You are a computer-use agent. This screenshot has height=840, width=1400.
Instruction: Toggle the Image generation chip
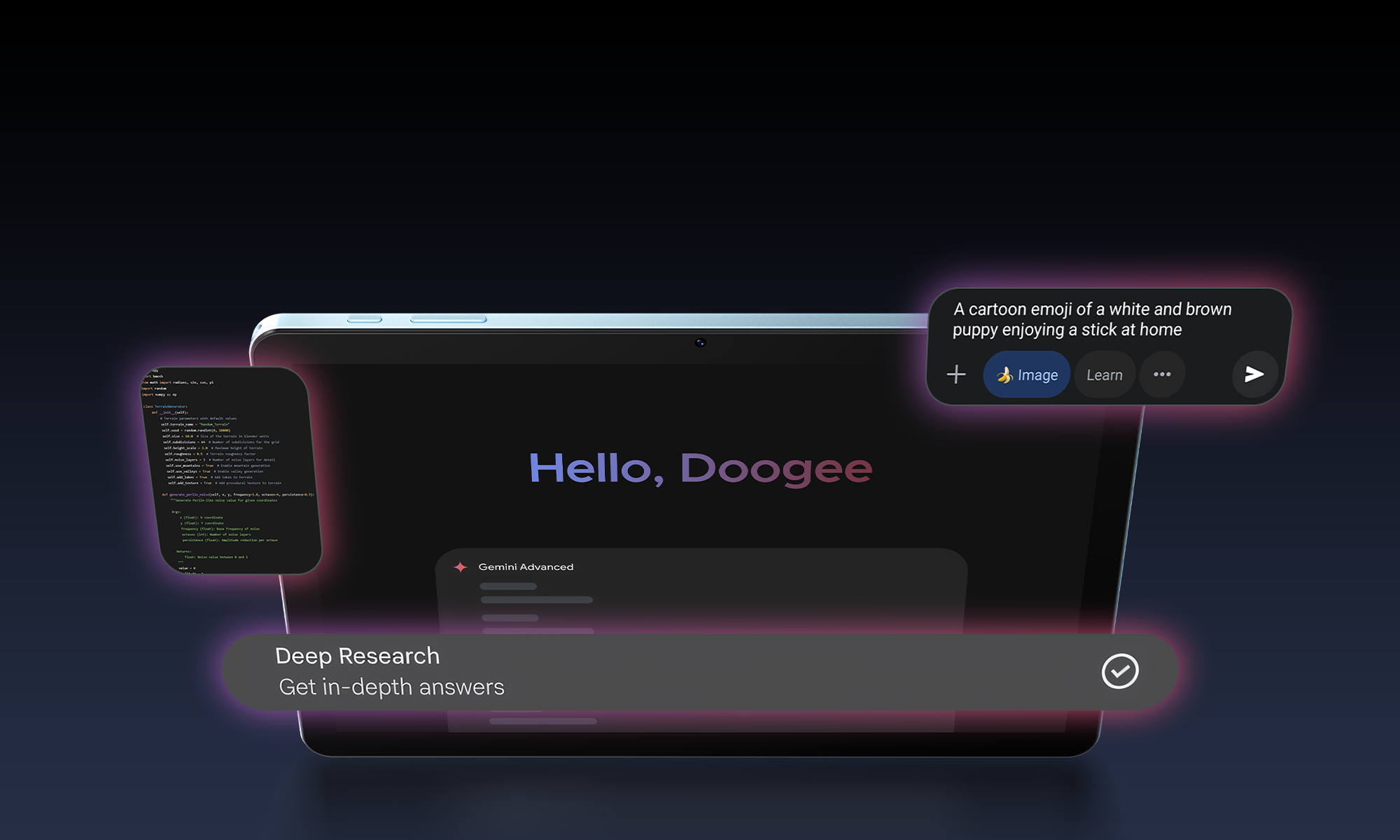click(x=1025, y=375)
